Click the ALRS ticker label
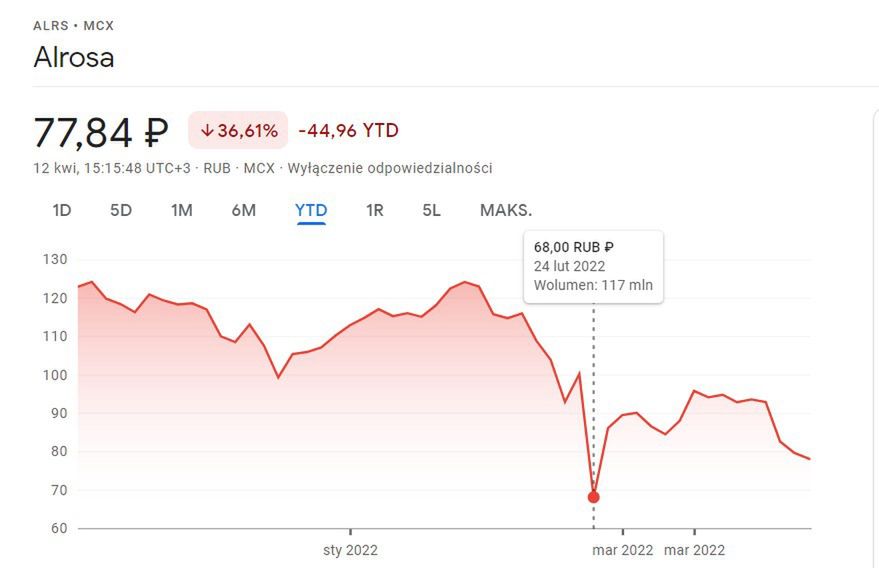879x568 pixels. click(51, 25)
